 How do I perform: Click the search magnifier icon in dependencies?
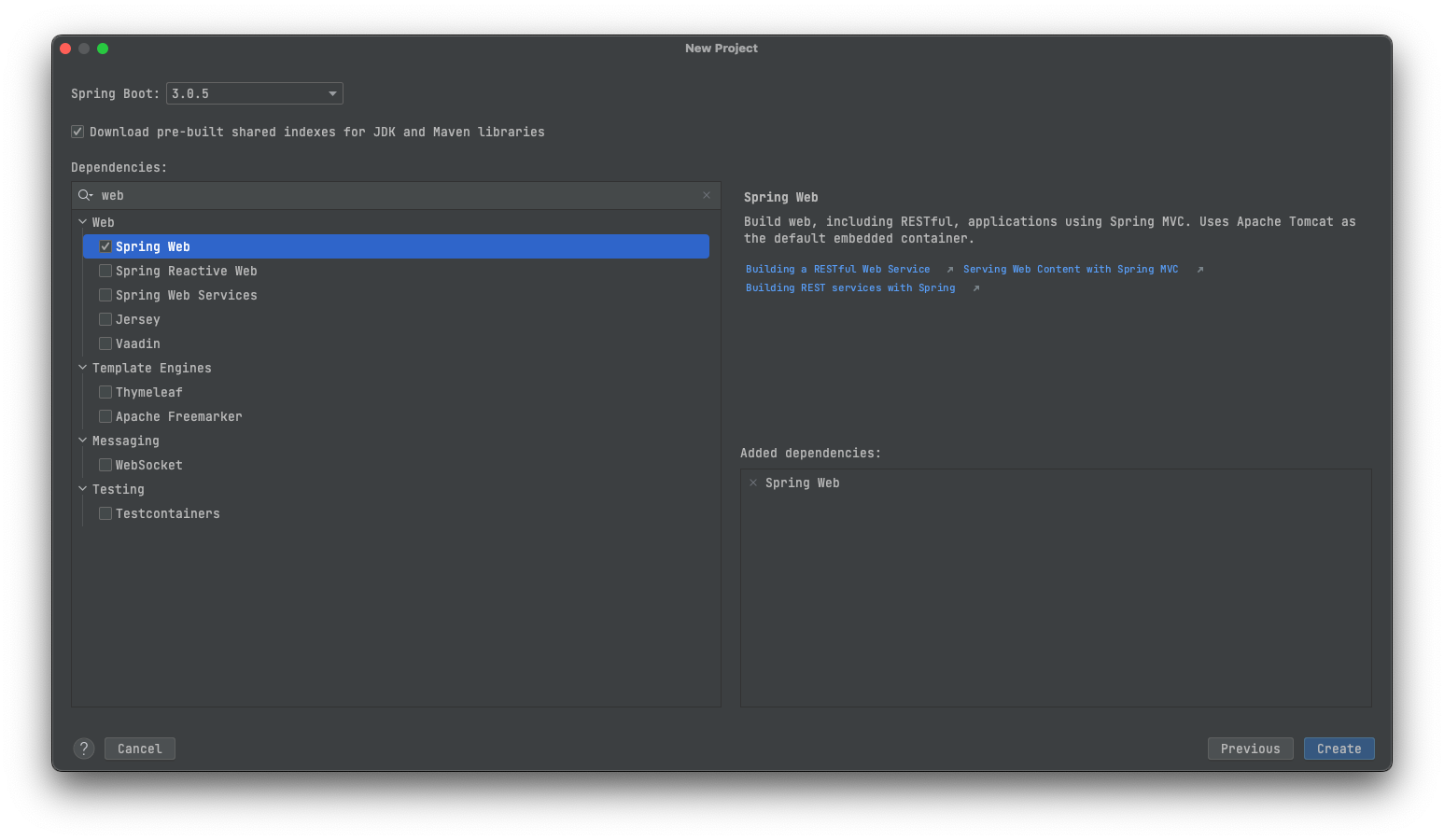pyautogui.click(x=85, y=195)
